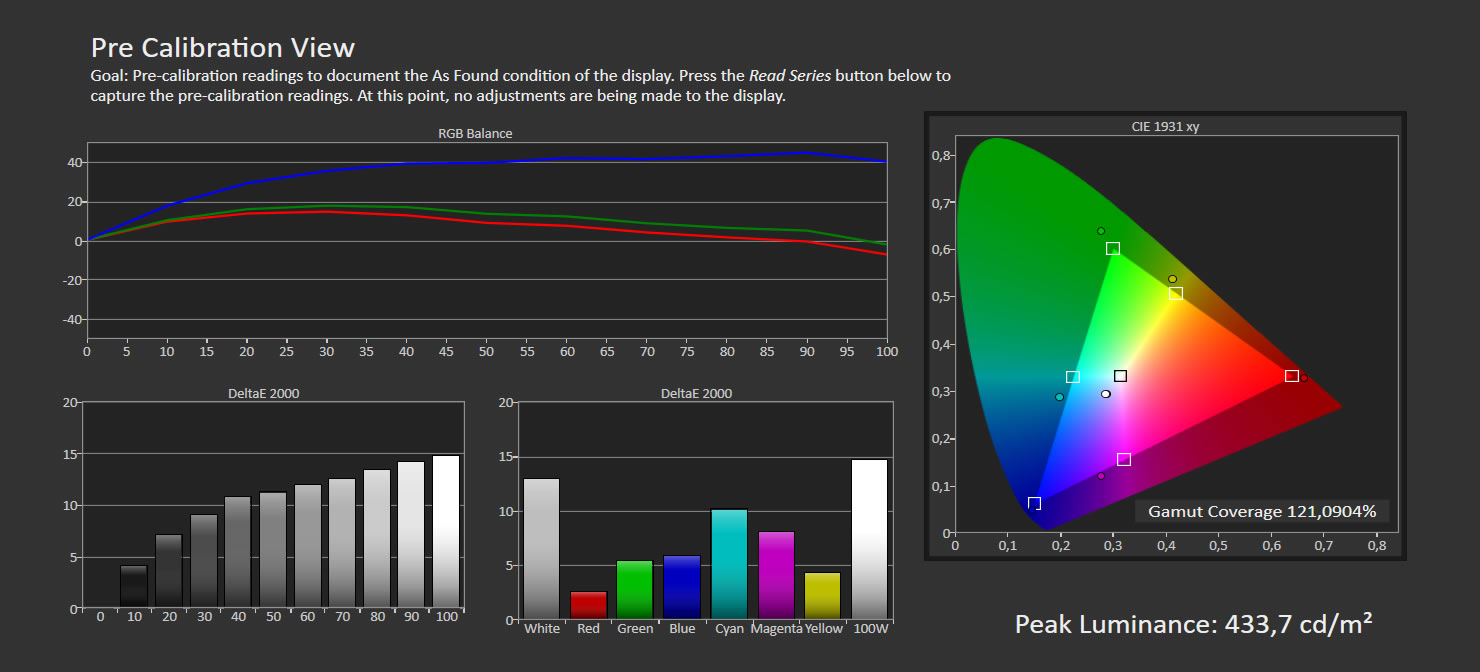Select the White bar in color DeltaE chart

click(541, 548)
